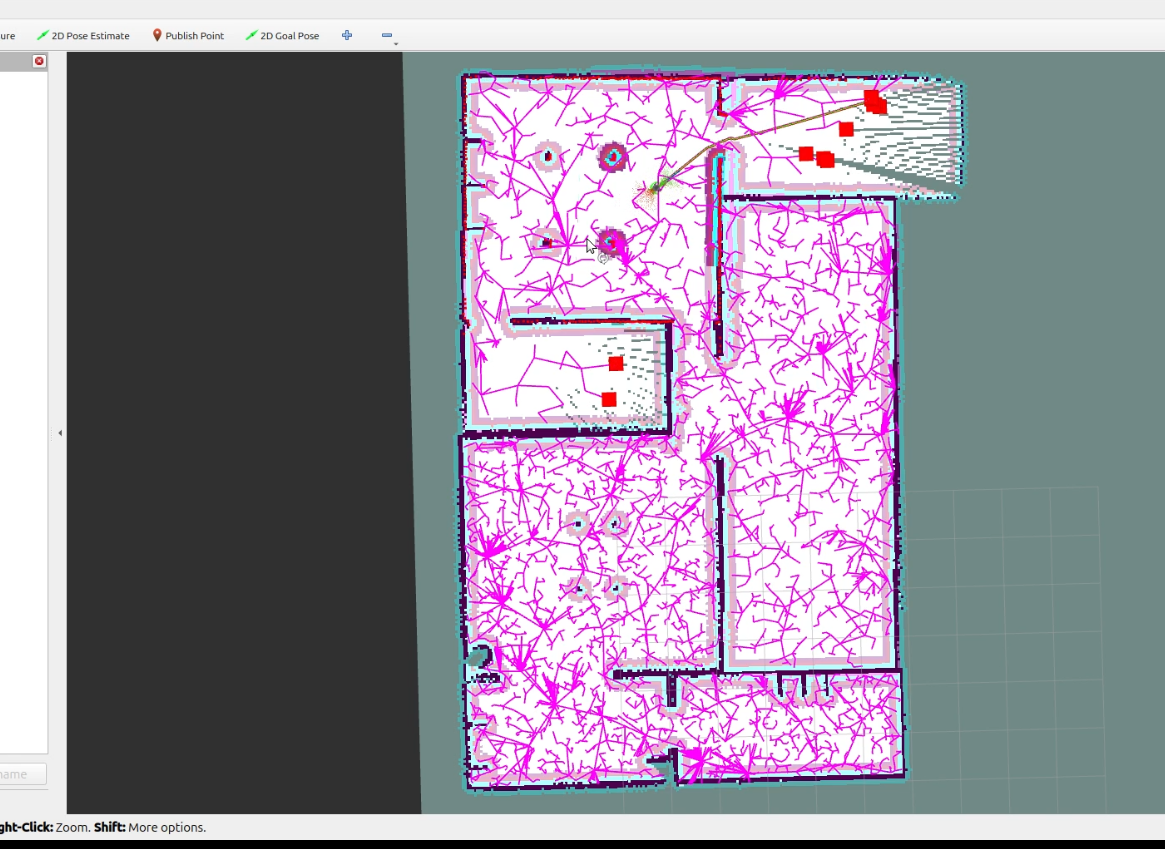The image size is (1165, 849).
Task: Click the "Shift: More options." status bar text
Action: pyautogui.click(x=150, y=827)
